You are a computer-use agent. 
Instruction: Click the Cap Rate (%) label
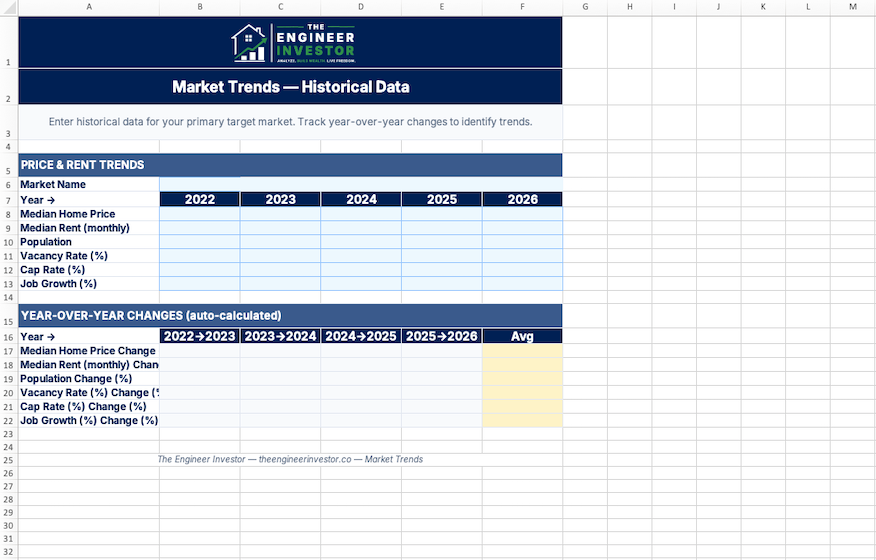click(53, 270)
